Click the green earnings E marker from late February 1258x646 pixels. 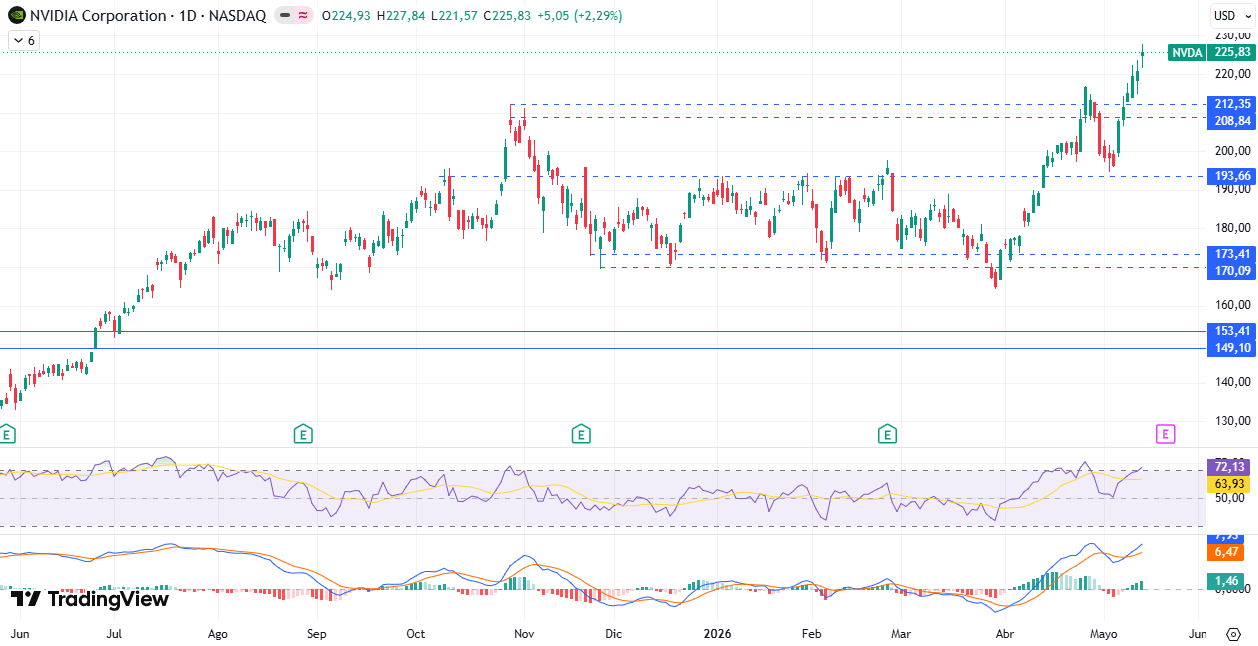pyautogui.click(x=887, y=434)
